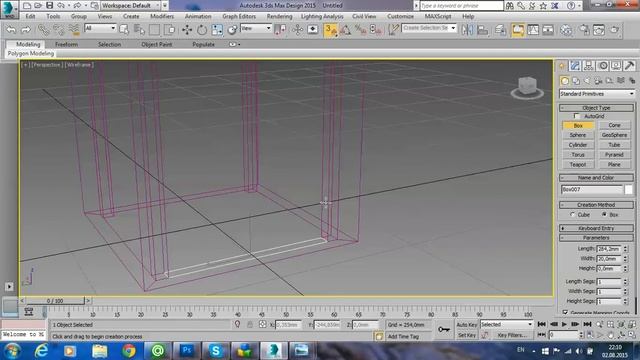This screenshot has width=640, height=360.
Task: Click the Teapot primitive button
Action: [578, 164]
